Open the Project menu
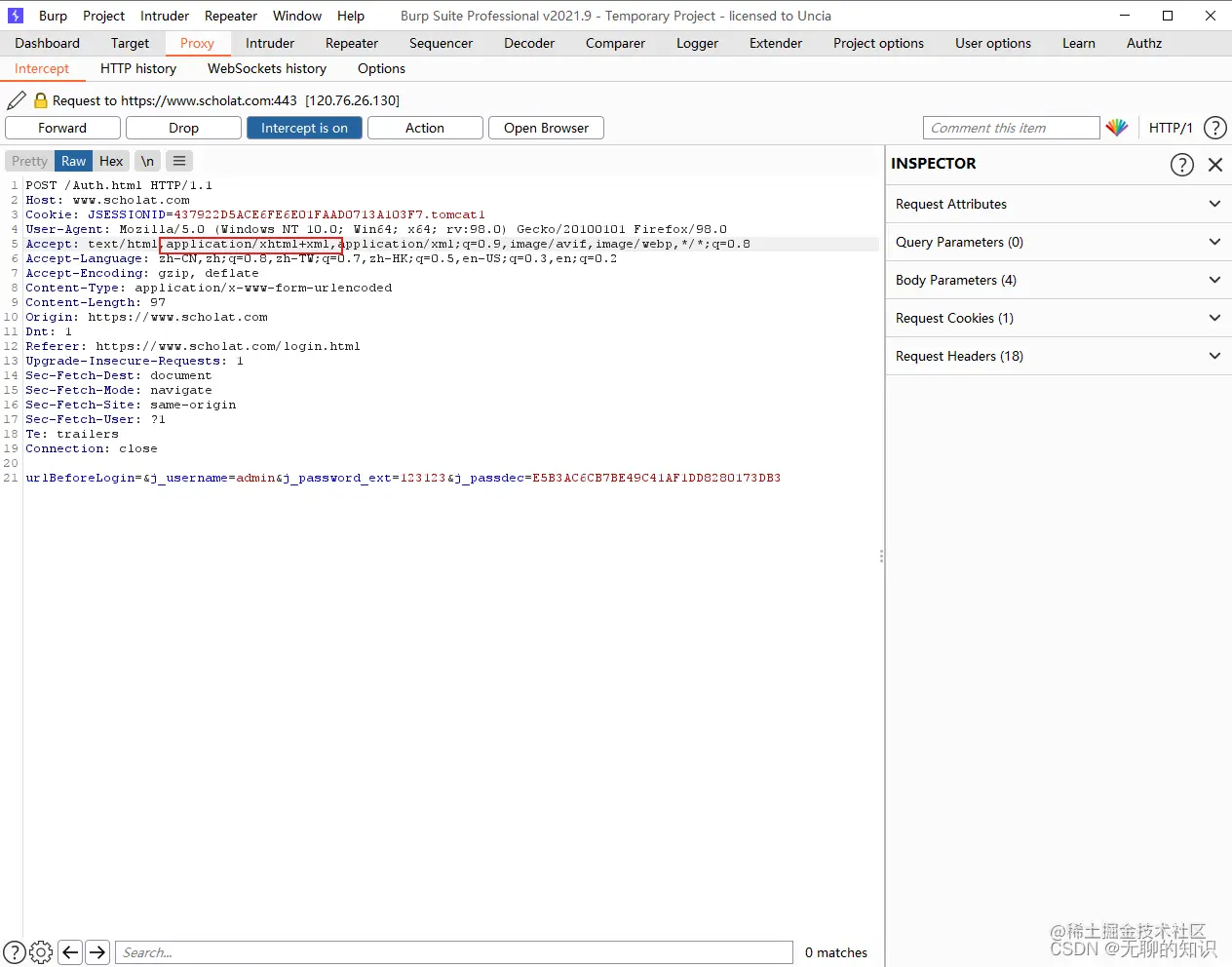Viewport: 1232px width, 967px height. click(x=103, y=16)
